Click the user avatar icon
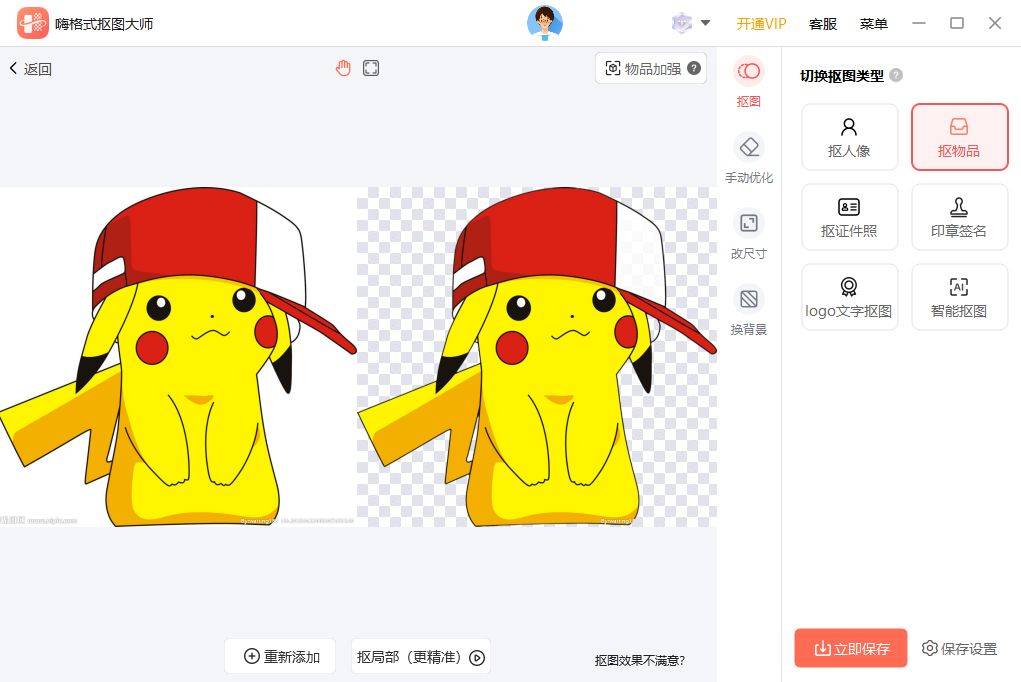The height and width of the screenshot is (682, 1021). 545,23
